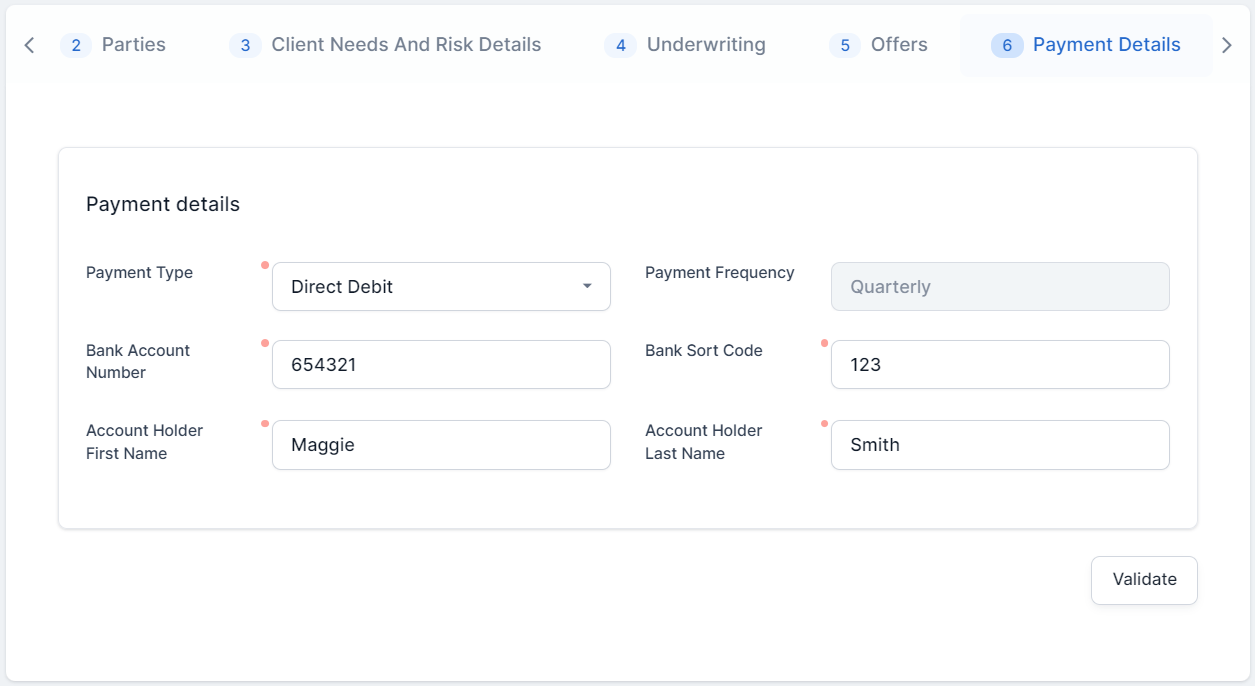Select the Payment Details tab label
1255x686 pixels.
click(x=1106, y=45)
